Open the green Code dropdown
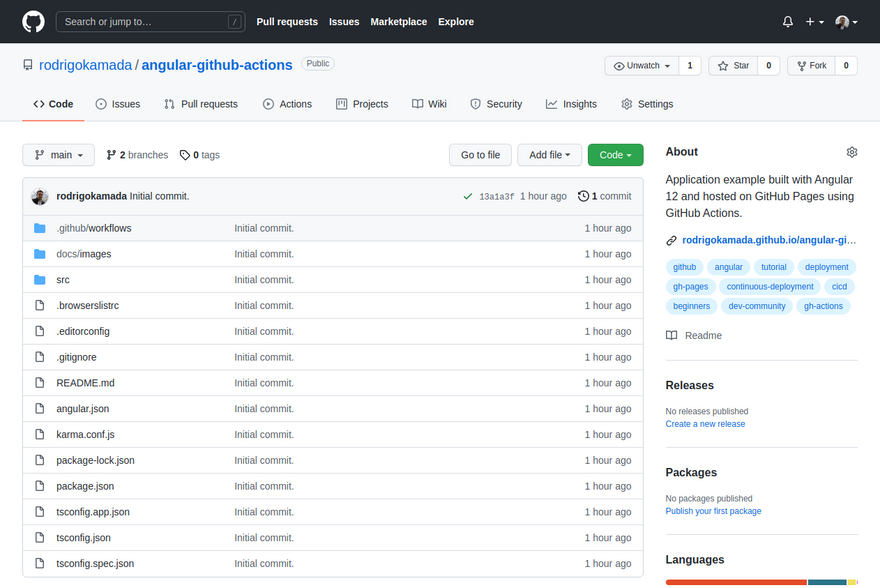The height and width of the screenshot is (588, 880). coord(616,155)
